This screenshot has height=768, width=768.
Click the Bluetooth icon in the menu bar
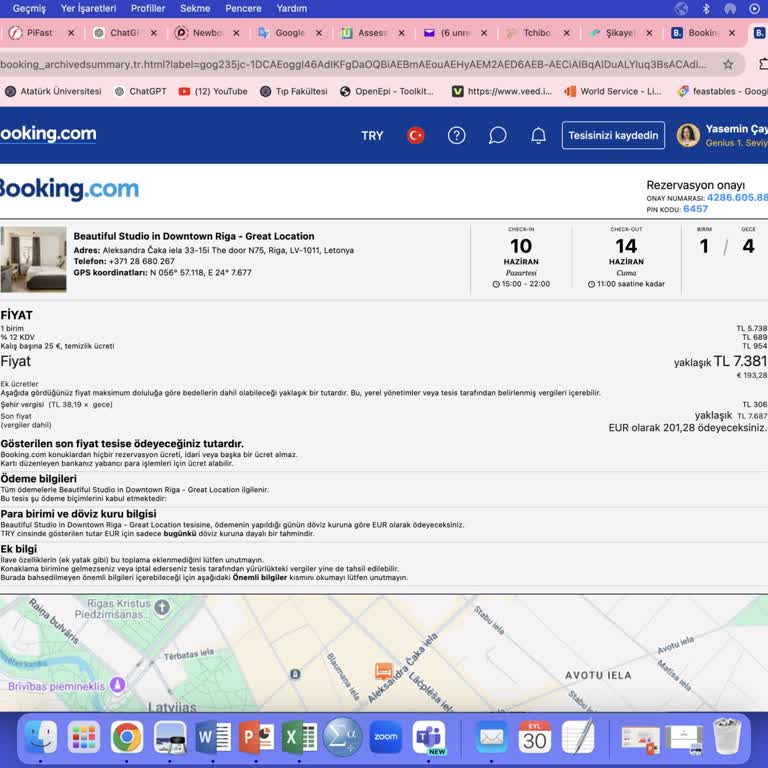[x=706, y=8]
